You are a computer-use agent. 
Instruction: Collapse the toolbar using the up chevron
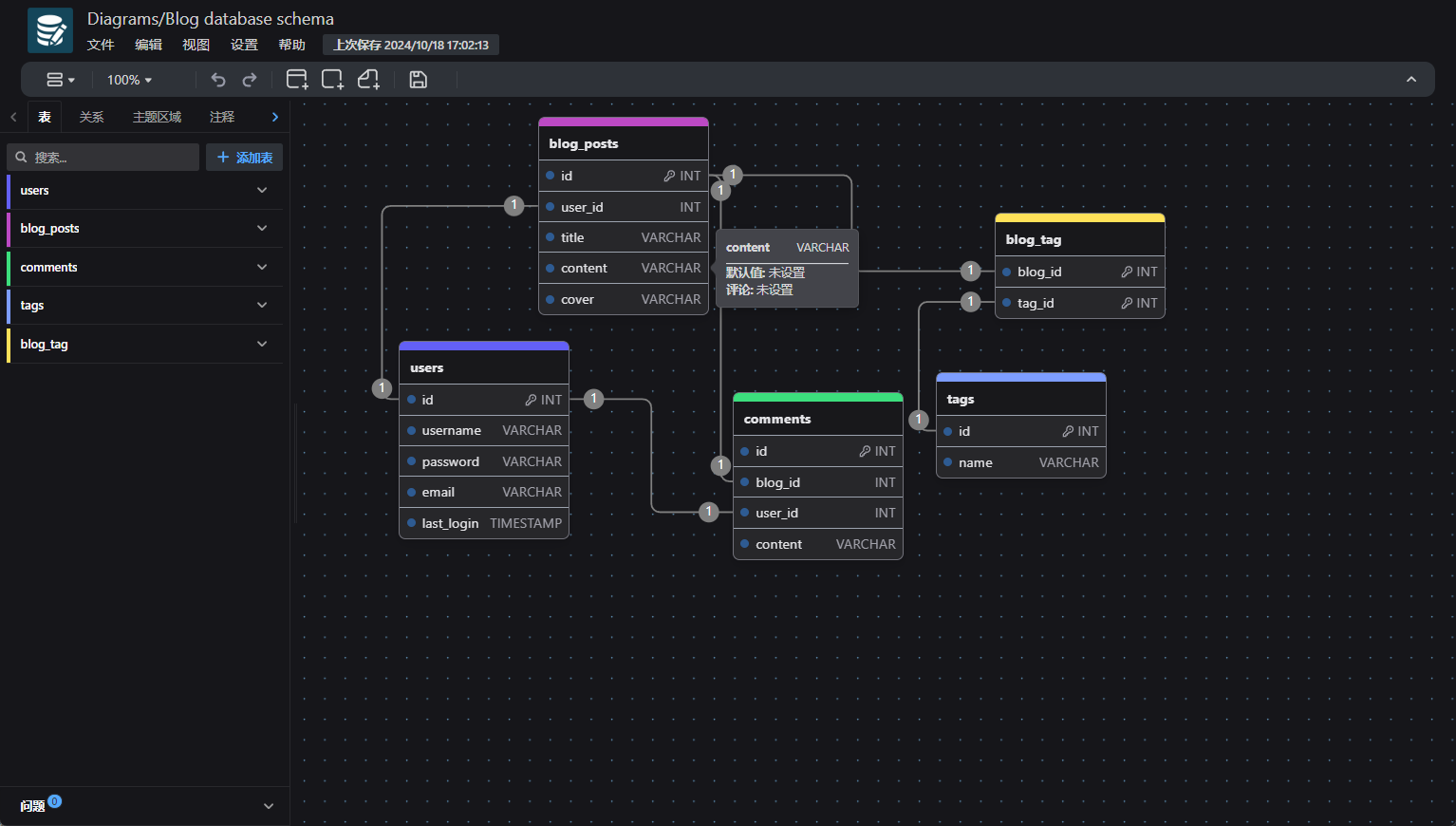tap(1410, 80)
